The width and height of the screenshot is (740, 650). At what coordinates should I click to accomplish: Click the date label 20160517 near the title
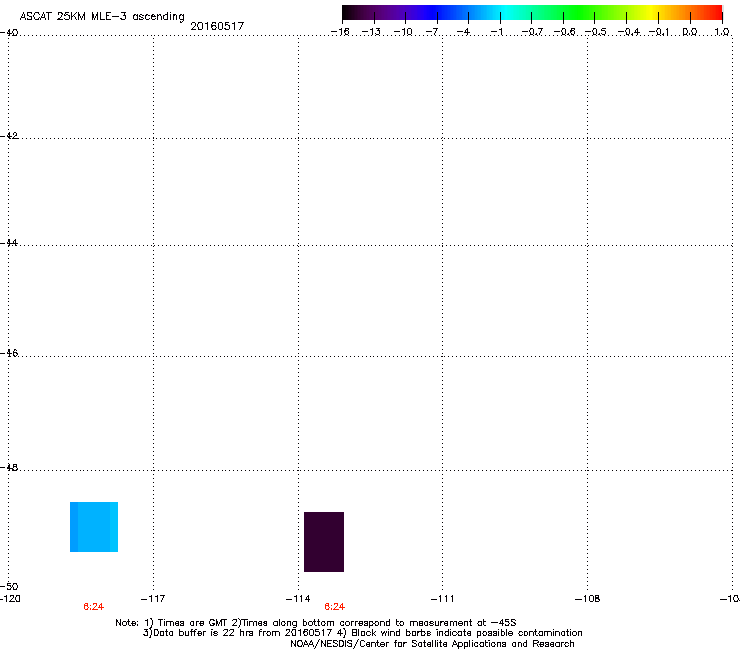tap(217, 26)
